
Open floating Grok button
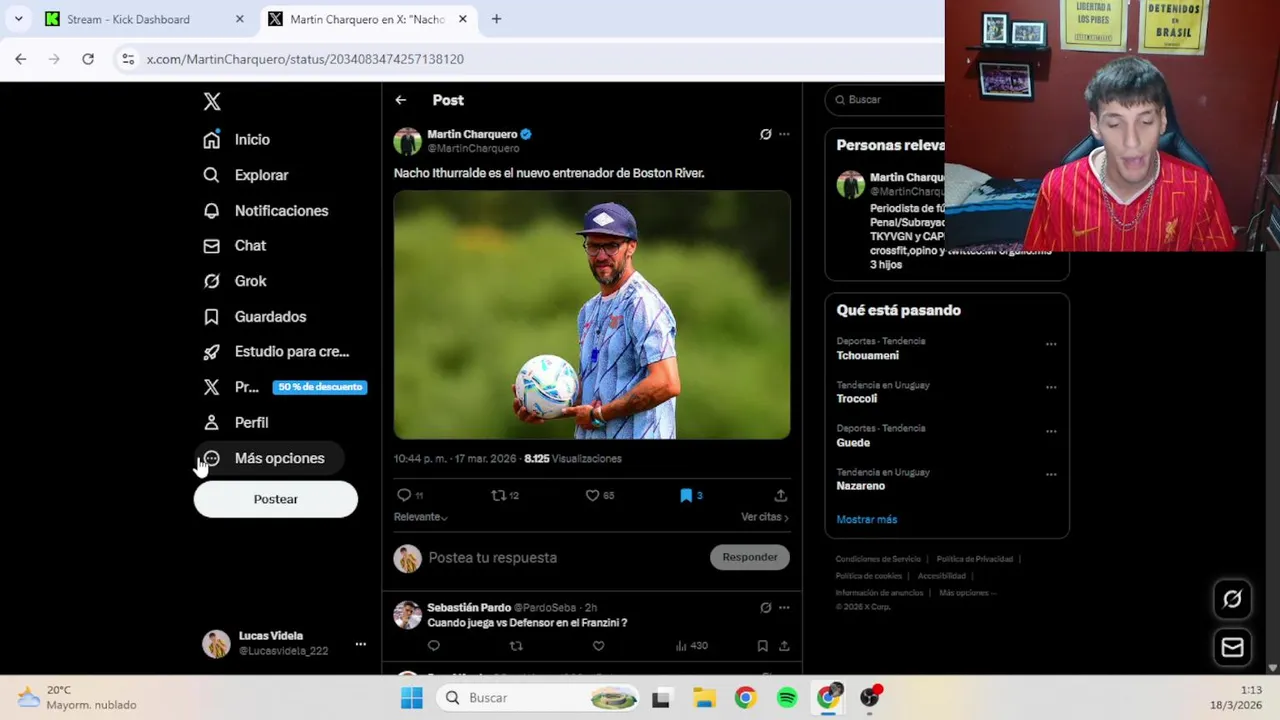pyautogui.click(x=1232, y=599)
